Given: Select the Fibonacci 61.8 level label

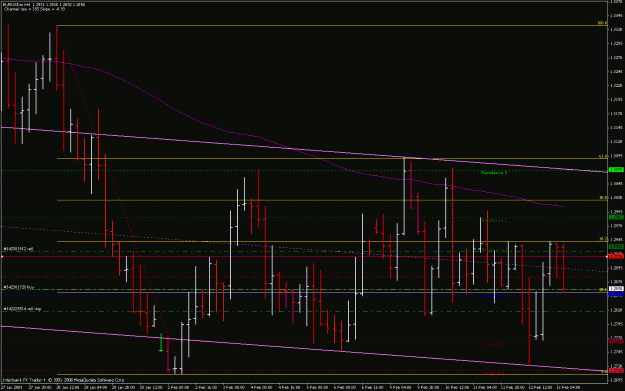Looking at the screenshot, I should pyautogui.click(x=603, y=156).
